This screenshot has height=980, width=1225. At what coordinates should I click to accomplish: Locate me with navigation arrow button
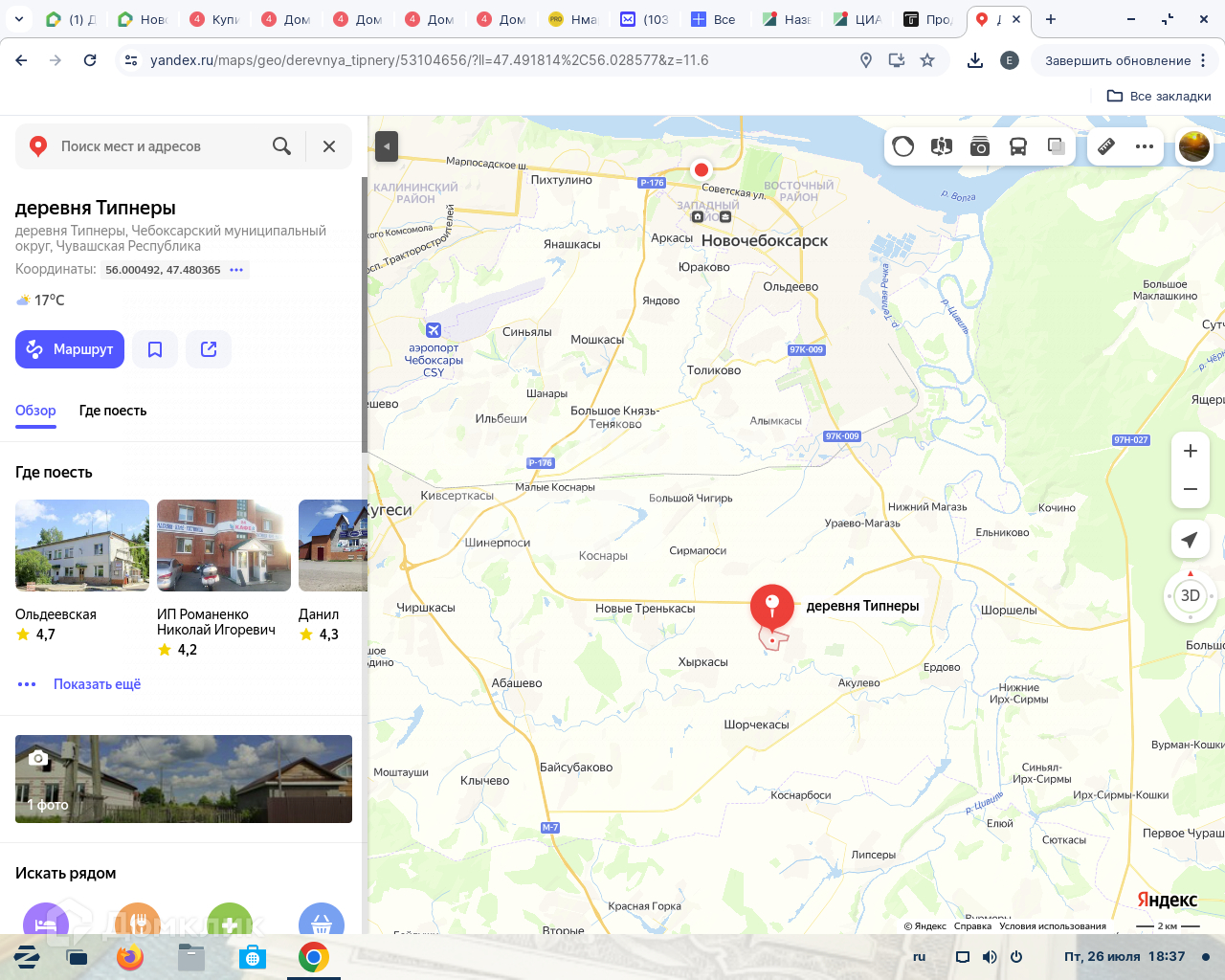1191,540
